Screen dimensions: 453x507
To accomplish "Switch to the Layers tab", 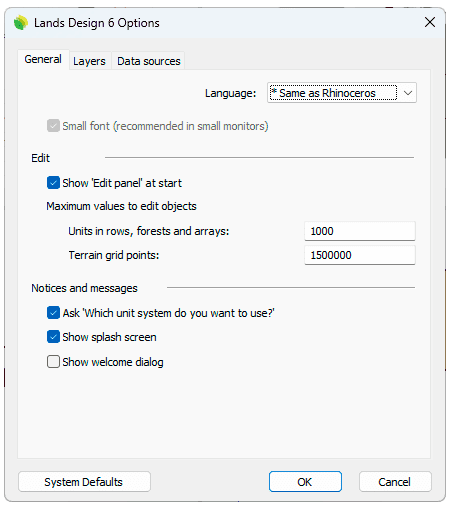I will point(89,61).
